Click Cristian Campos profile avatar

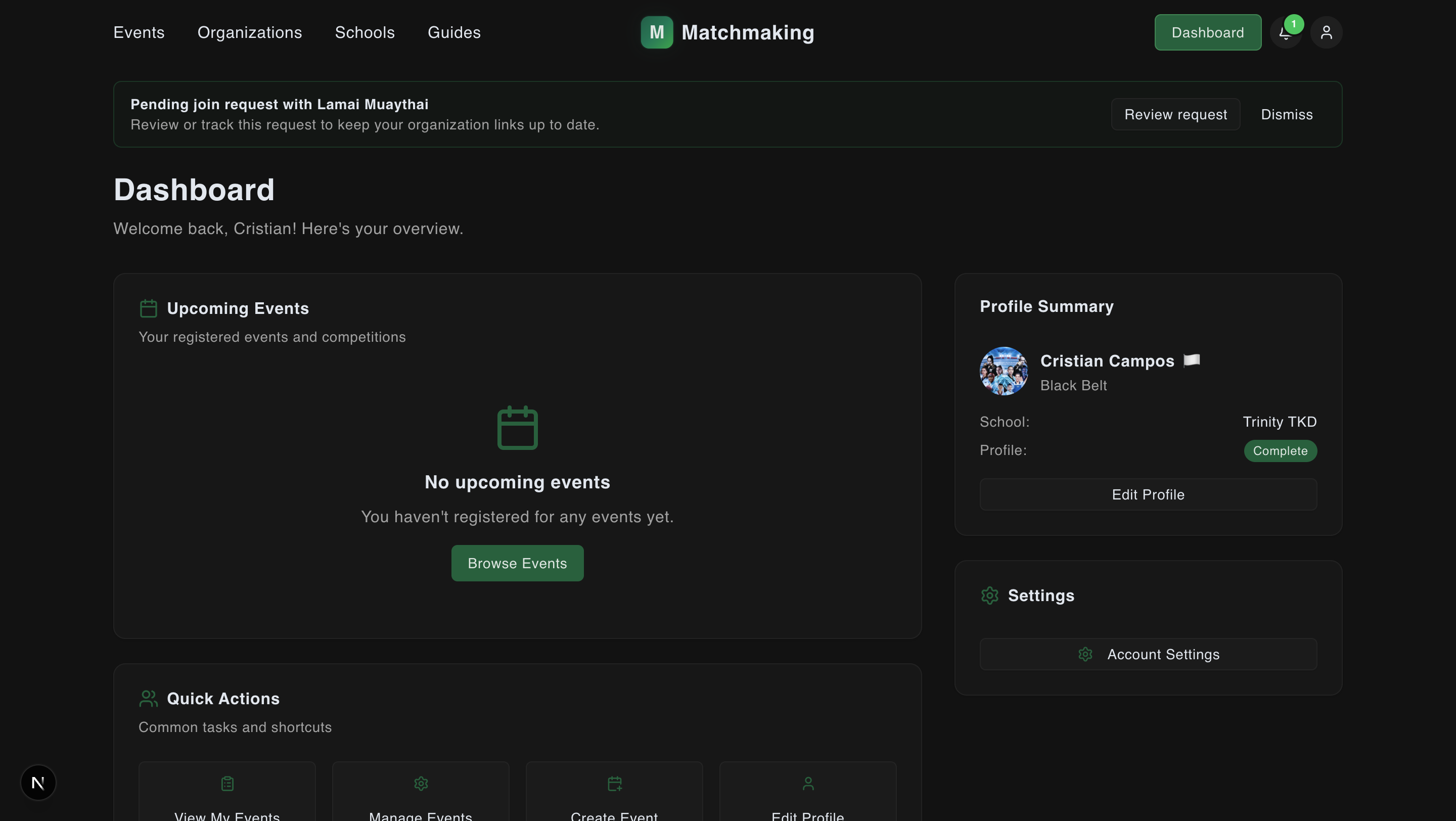1003,371
